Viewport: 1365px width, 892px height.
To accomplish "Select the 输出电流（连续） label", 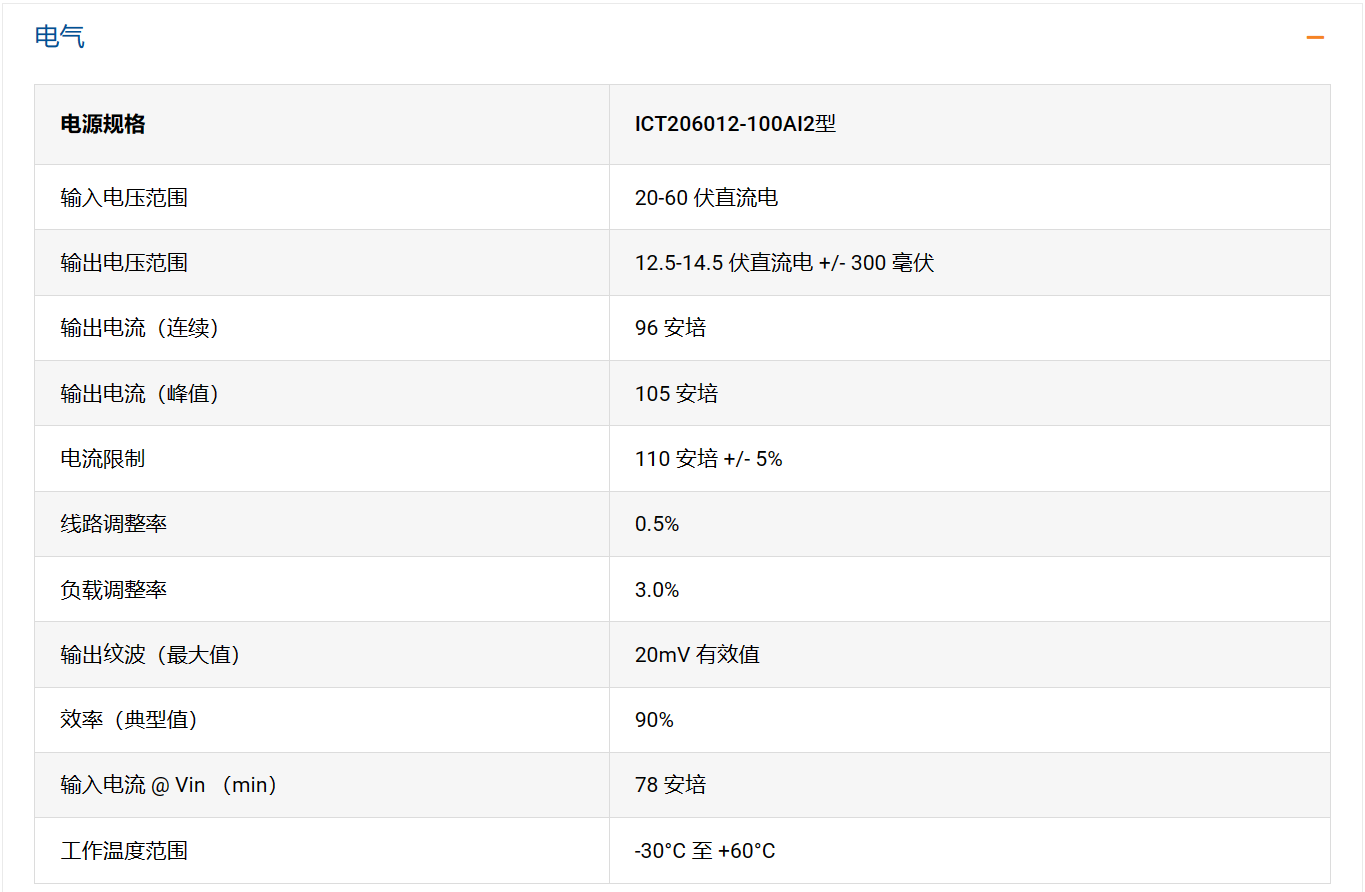I will point(139,328).
